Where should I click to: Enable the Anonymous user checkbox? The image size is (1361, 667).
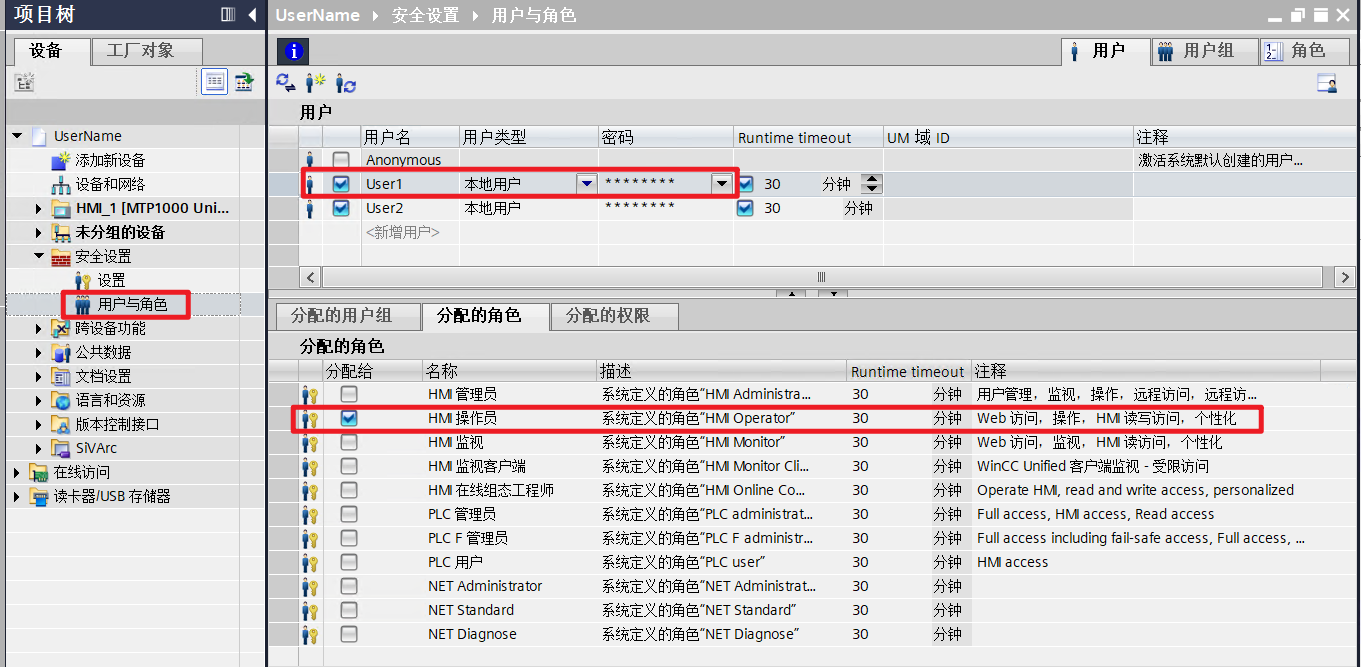click(341, 160)
